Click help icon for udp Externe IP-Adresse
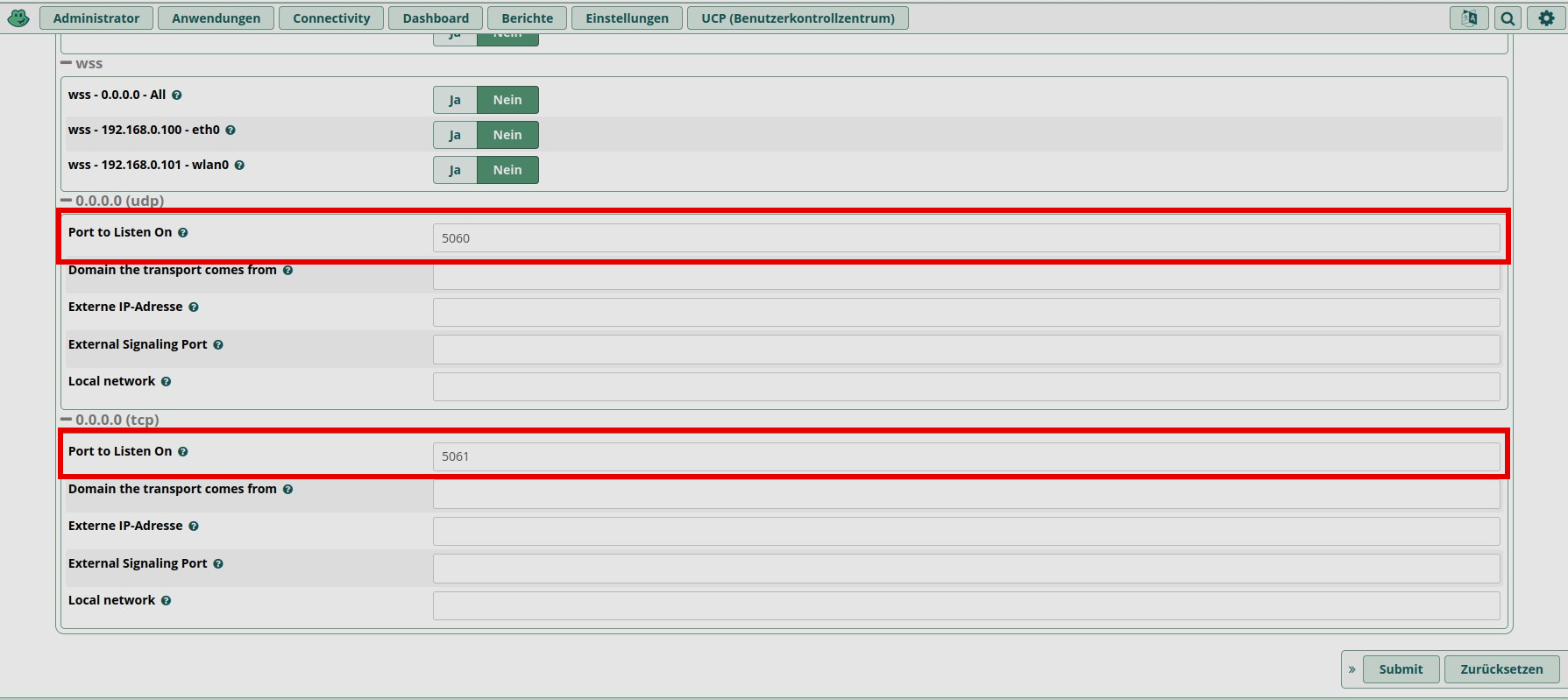This screenshot has width=1568, height=700. pyautogui.click(x=194, y=308)
